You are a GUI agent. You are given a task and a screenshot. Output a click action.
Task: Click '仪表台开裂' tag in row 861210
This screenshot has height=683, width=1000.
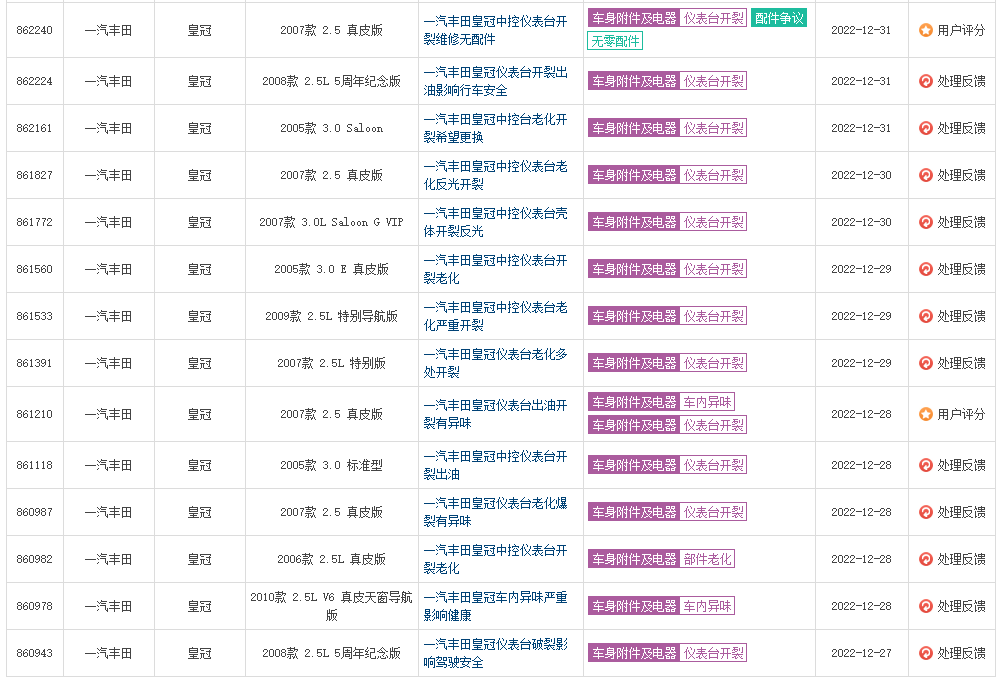(x=714, y=425)
